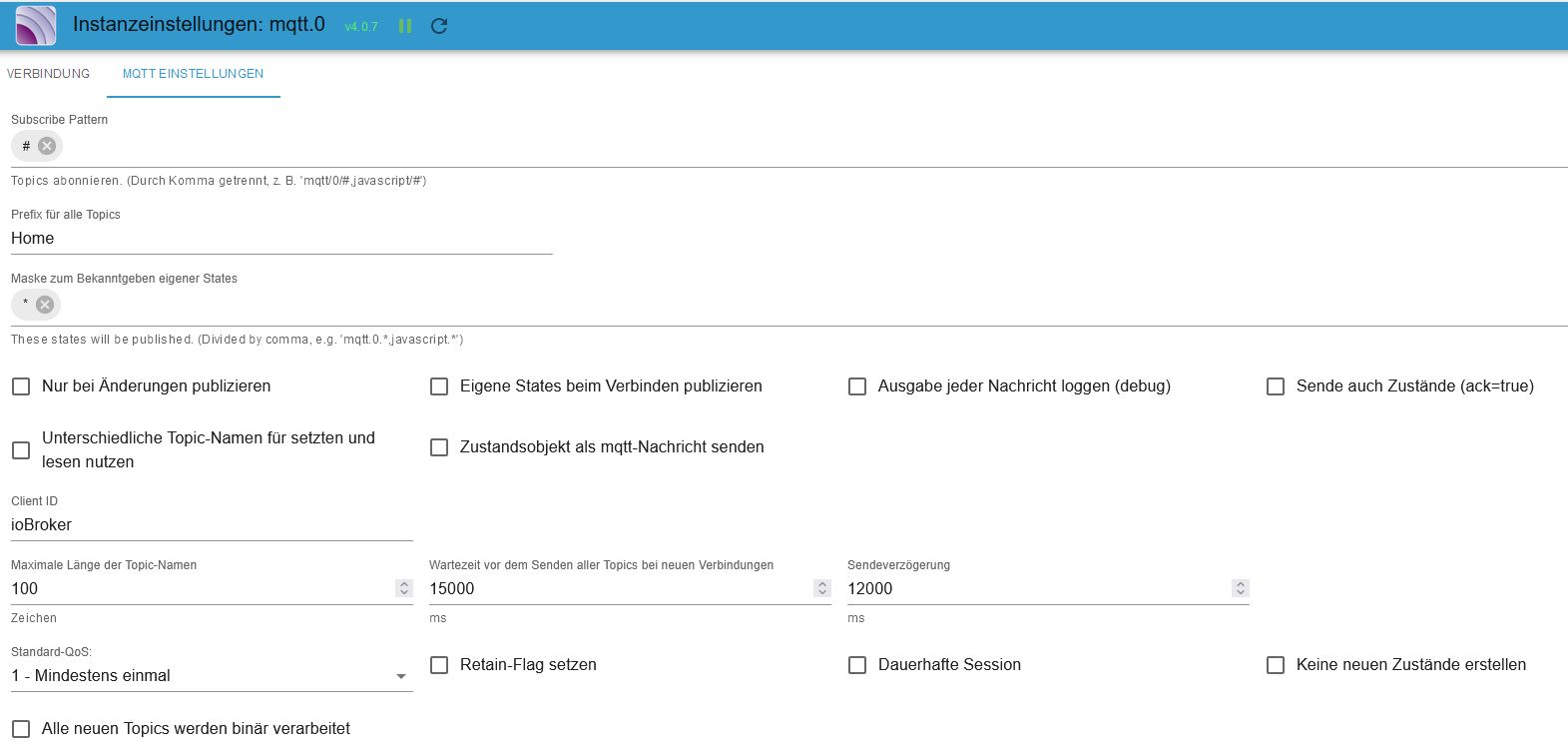
Task: Pause the mqtt.0 instance
Action: click(x=405, y=26)
